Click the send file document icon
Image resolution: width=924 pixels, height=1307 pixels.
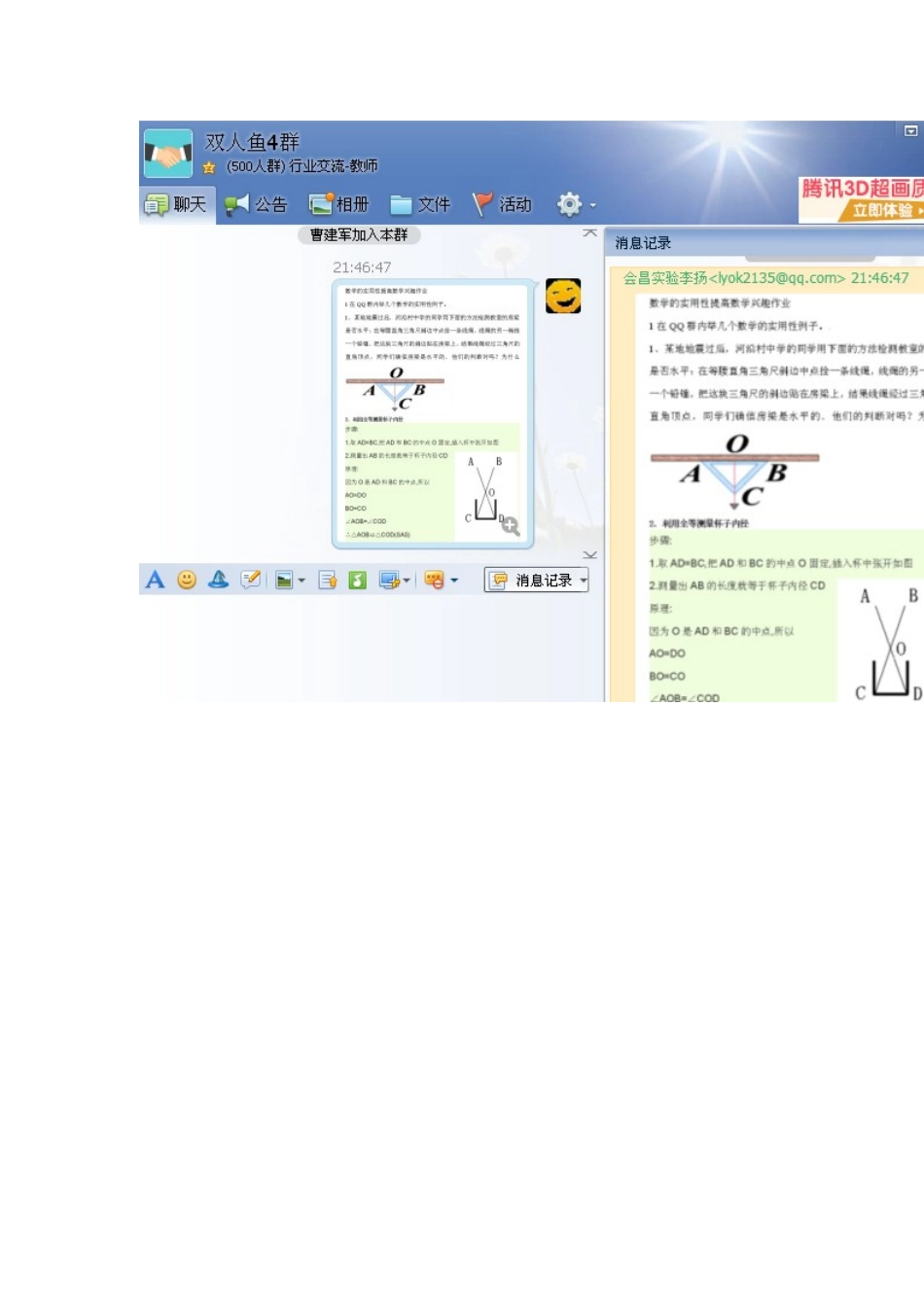point(328,581)
